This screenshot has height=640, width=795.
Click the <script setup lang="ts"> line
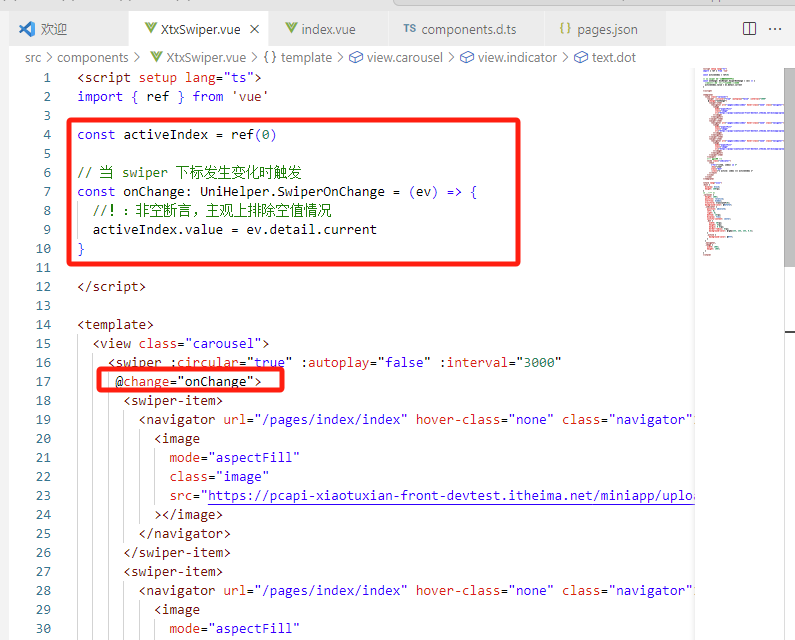click(169, 78)
